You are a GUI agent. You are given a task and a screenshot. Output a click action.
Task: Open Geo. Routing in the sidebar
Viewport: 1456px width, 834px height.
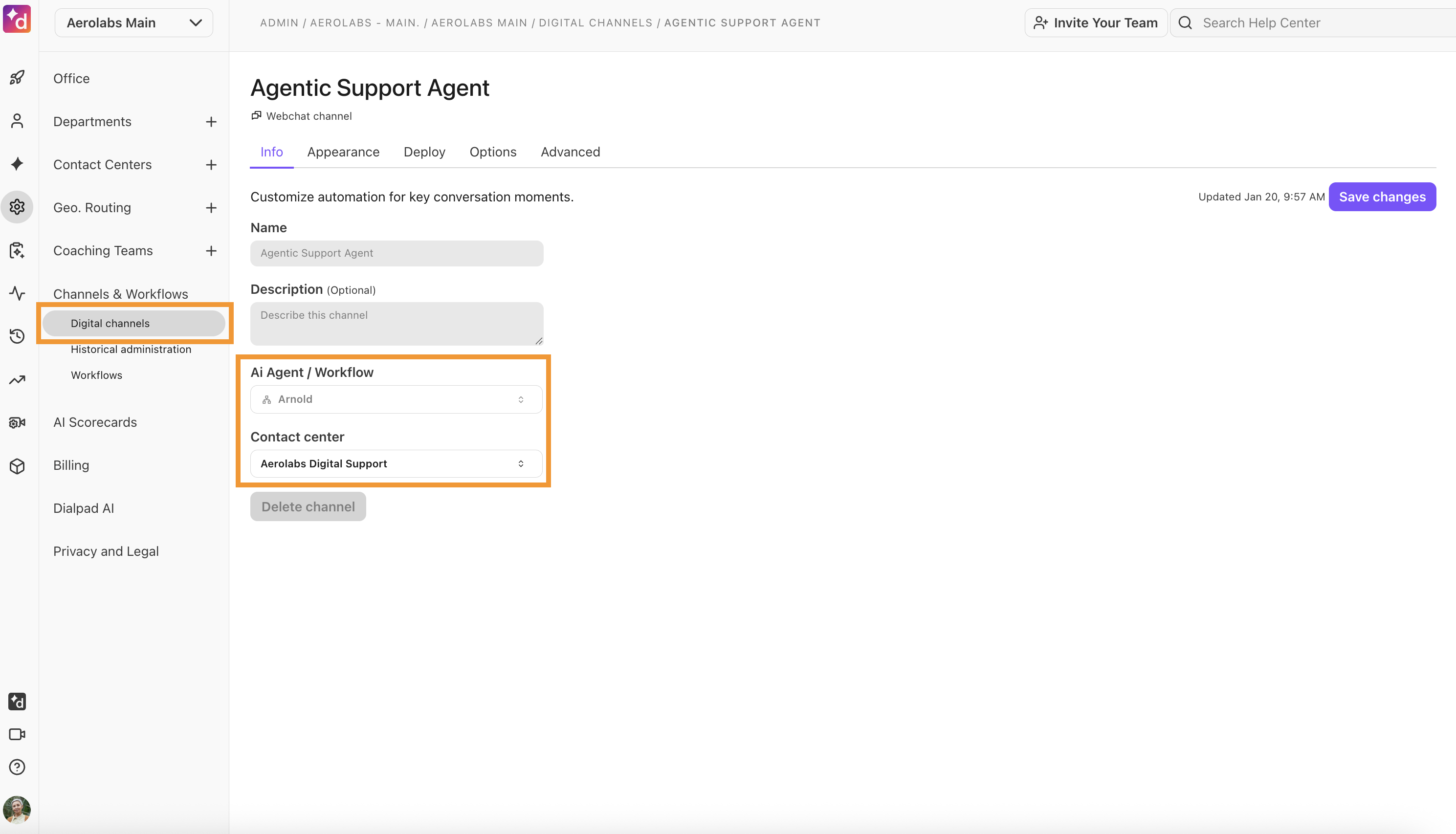coord(92,207)
